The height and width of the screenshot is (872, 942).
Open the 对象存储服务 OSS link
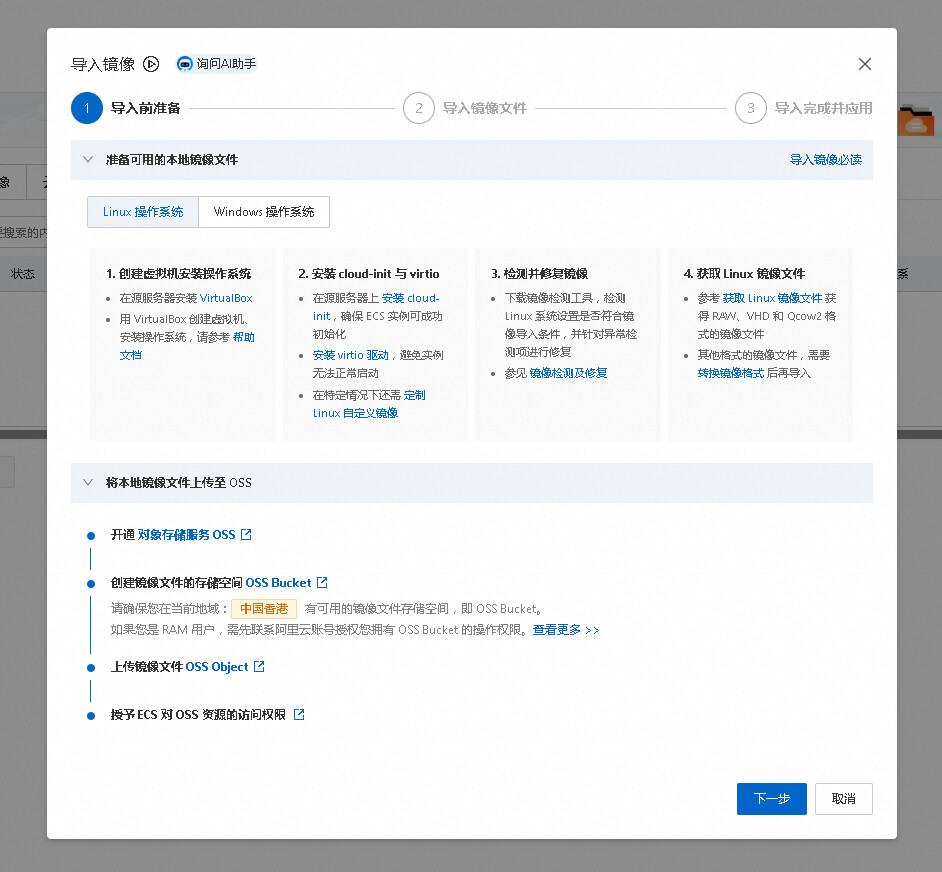click(186, 534)
